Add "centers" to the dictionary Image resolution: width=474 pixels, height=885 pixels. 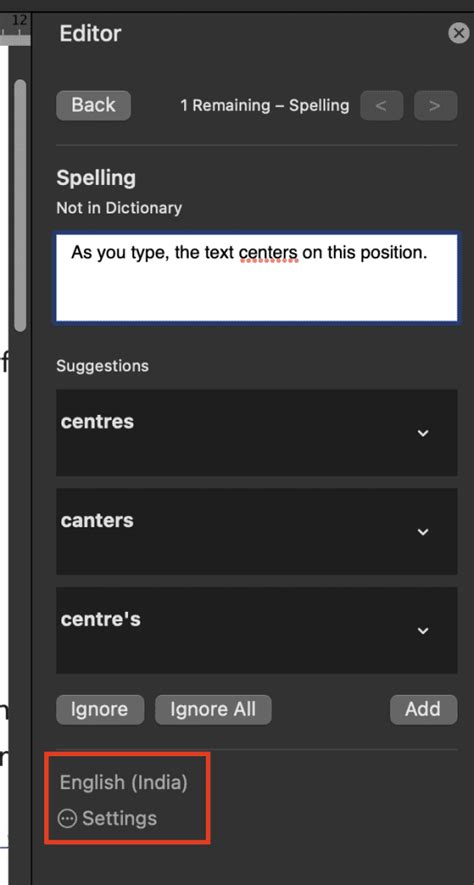423,709
